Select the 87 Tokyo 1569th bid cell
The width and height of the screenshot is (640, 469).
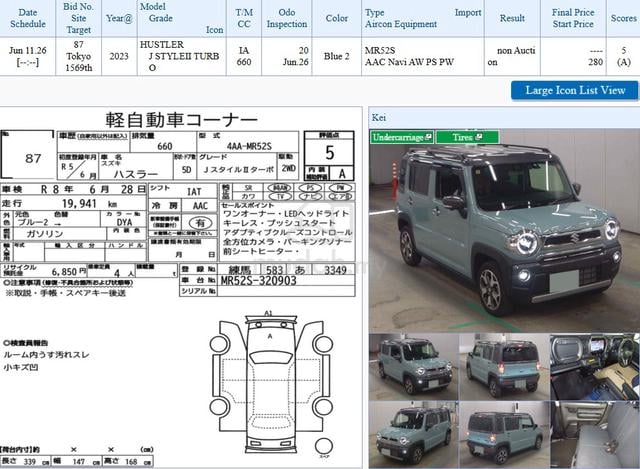(x=78, y=56)
